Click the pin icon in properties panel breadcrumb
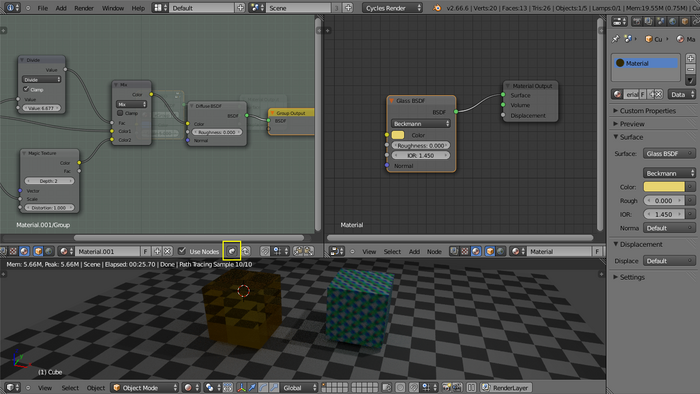Viewport: 700px width, 394px height. (x=616, y=39)
